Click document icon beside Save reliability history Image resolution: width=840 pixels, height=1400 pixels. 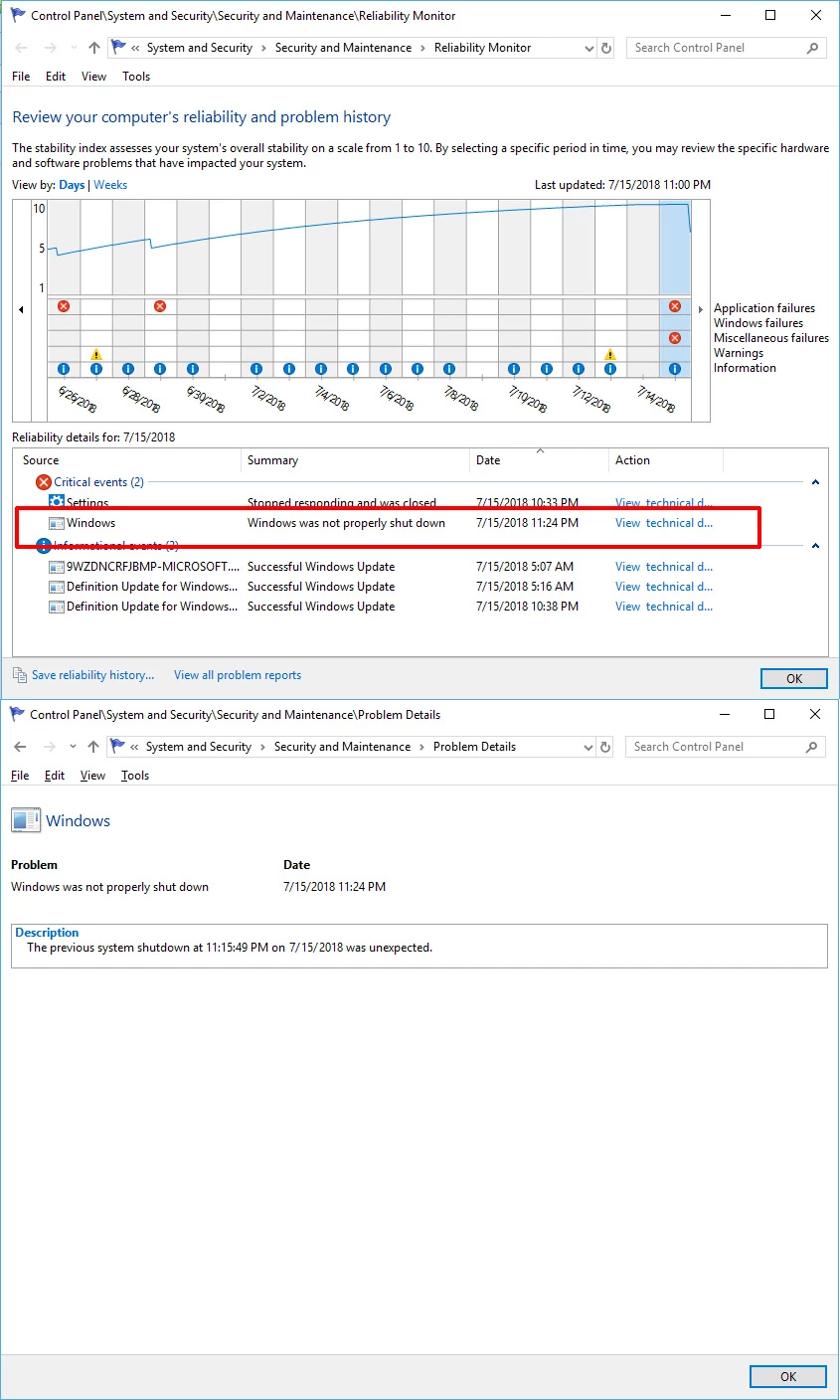click(x=20, y=675)
